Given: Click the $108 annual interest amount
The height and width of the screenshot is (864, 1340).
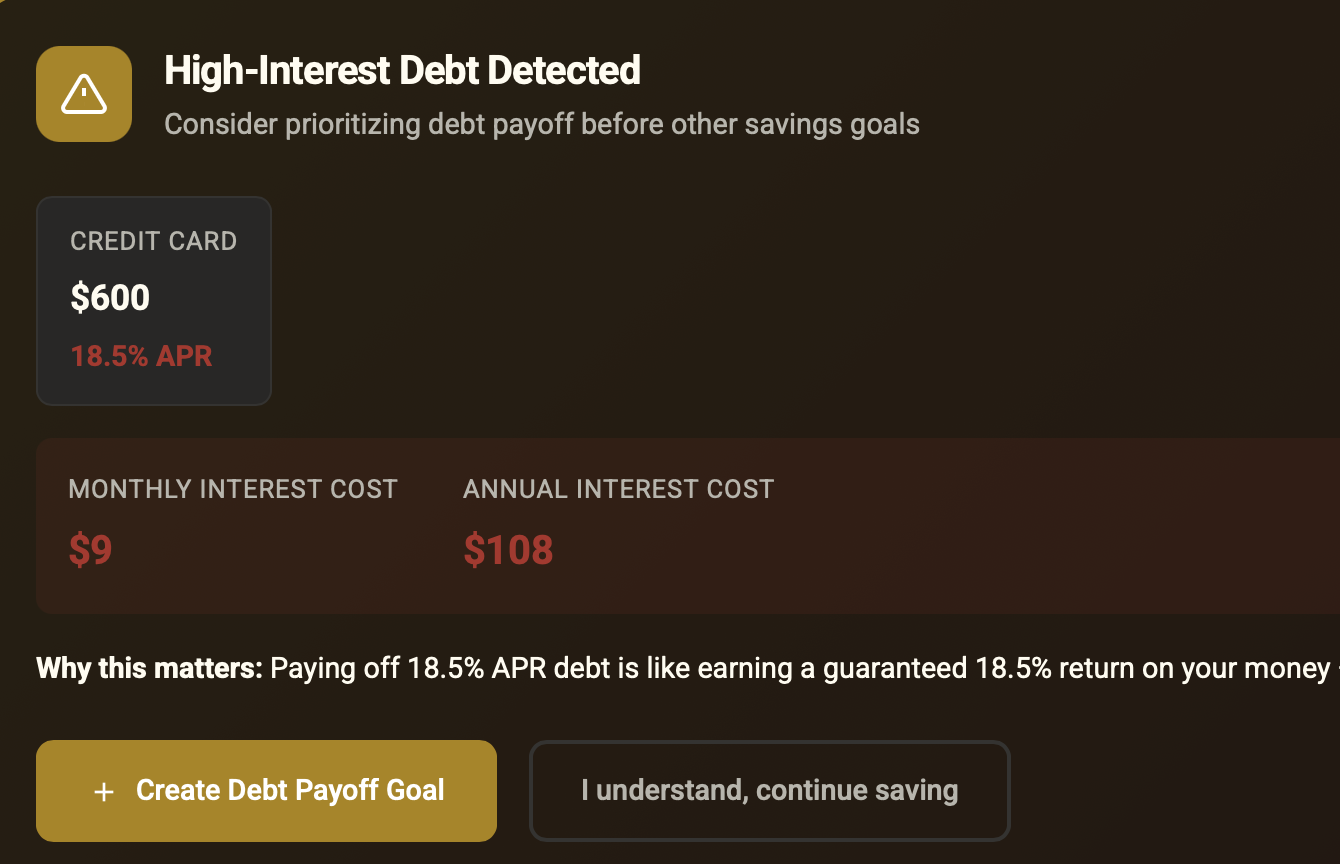Looking at the screenshot, I should tap(508, 550).
